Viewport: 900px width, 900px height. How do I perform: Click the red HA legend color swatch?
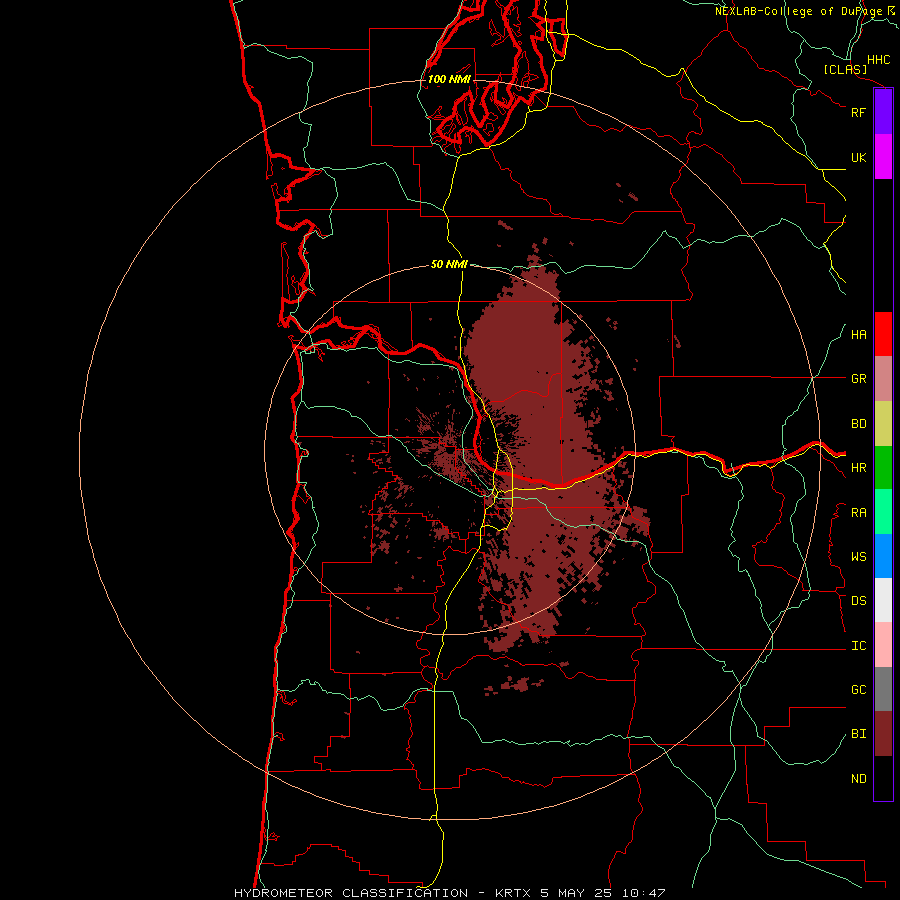pos(883,334)
